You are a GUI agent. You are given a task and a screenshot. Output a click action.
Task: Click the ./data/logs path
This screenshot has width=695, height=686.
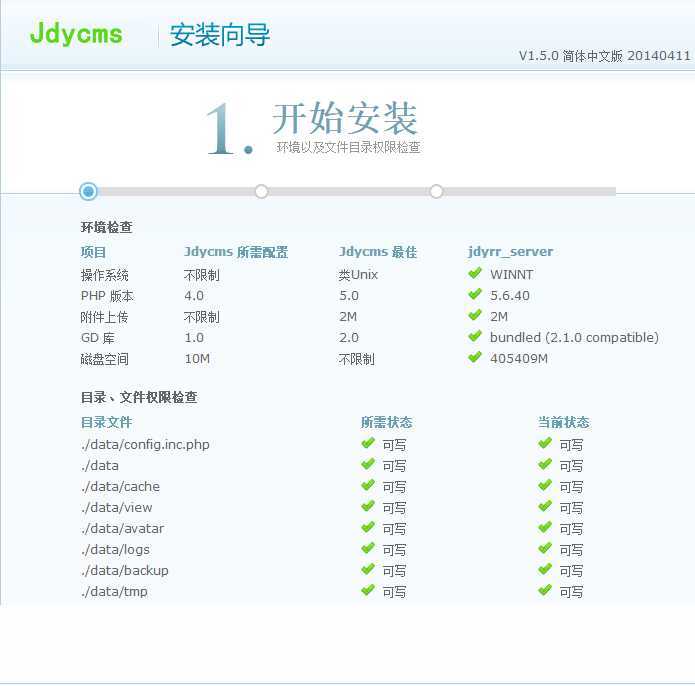click(115, 550)
